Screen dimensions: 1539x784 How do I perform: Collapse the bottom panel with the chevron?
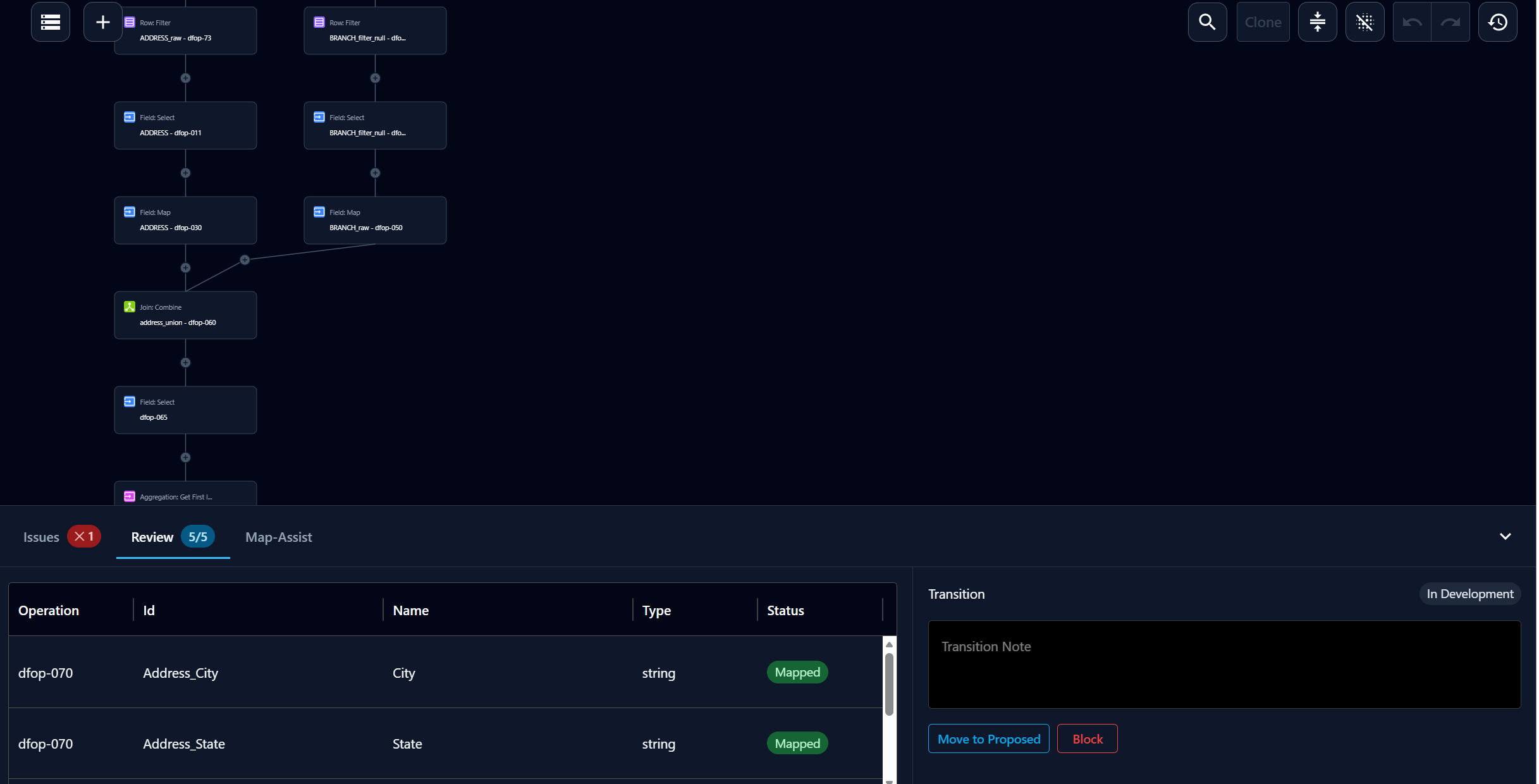click(x=1505, y=536)
